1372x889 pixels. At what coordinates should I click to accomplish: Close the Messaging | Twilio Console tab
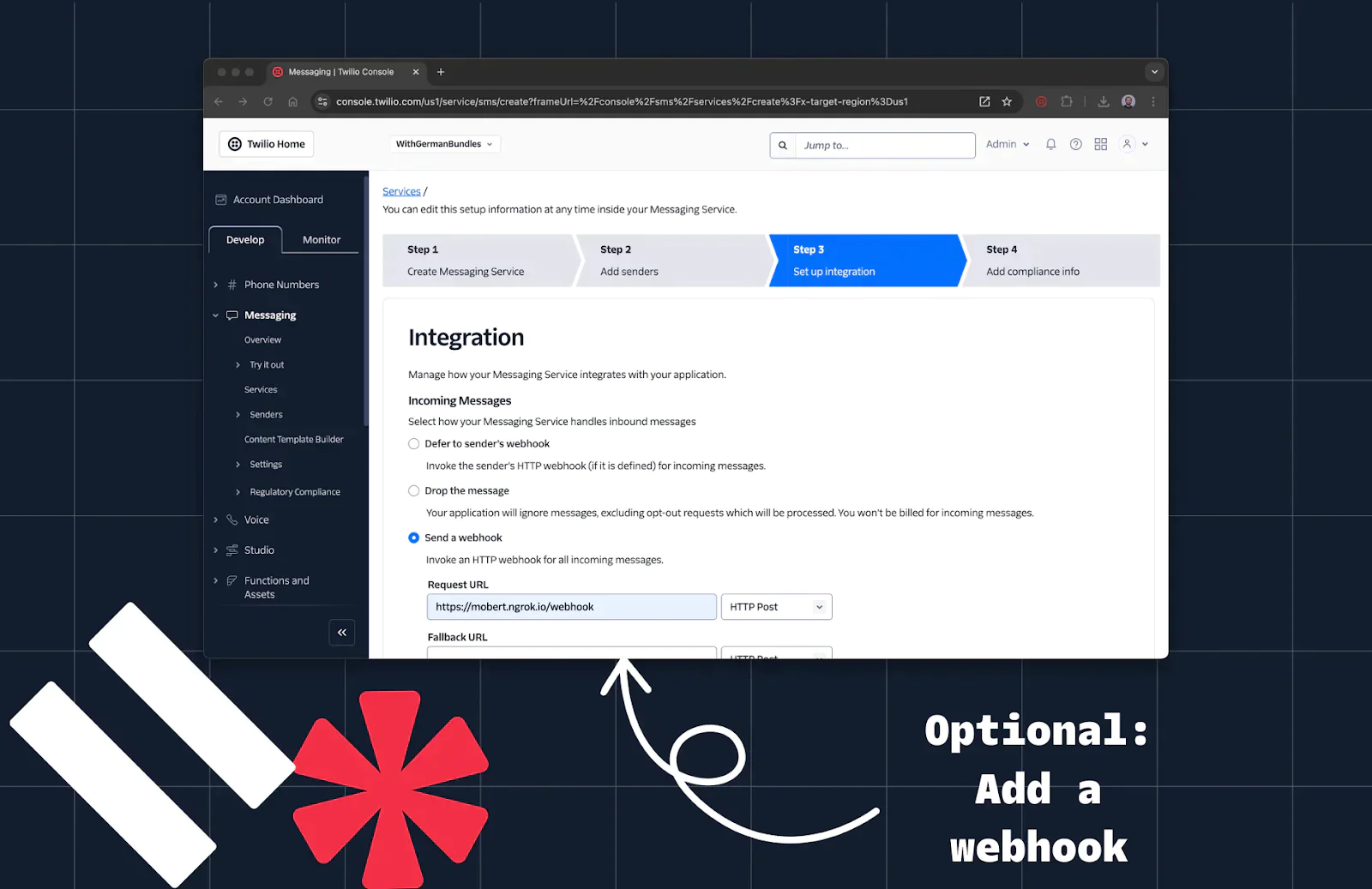point(416,72)
